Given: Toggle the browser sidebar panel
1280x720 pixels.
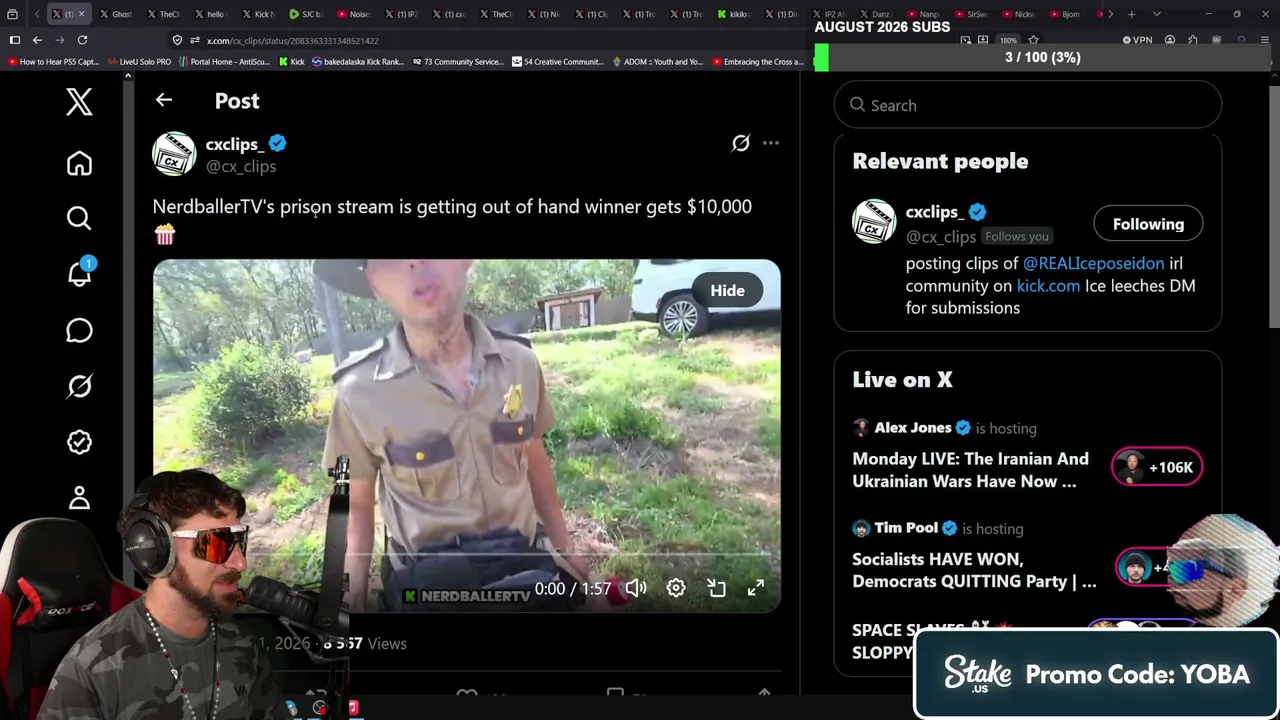Looking at the screenshot, I should tap(14, 40).
